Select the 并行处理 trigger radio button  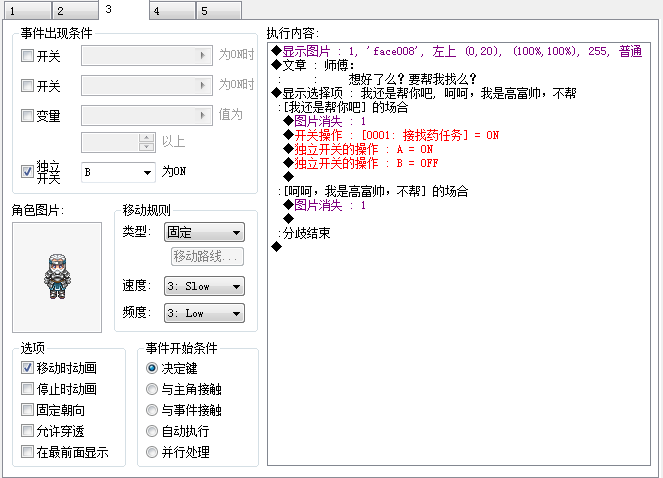[x=152, y=452]
